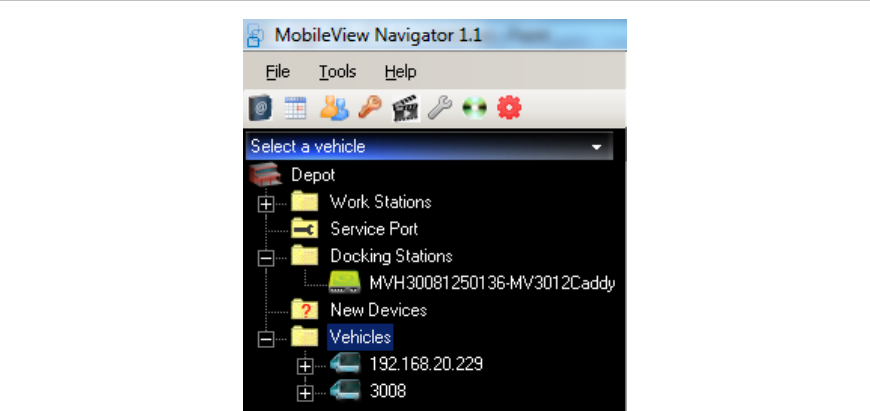This screenshot has height=411, width=870.
Task: Select the New Devices folder
Action: [378, 310]
